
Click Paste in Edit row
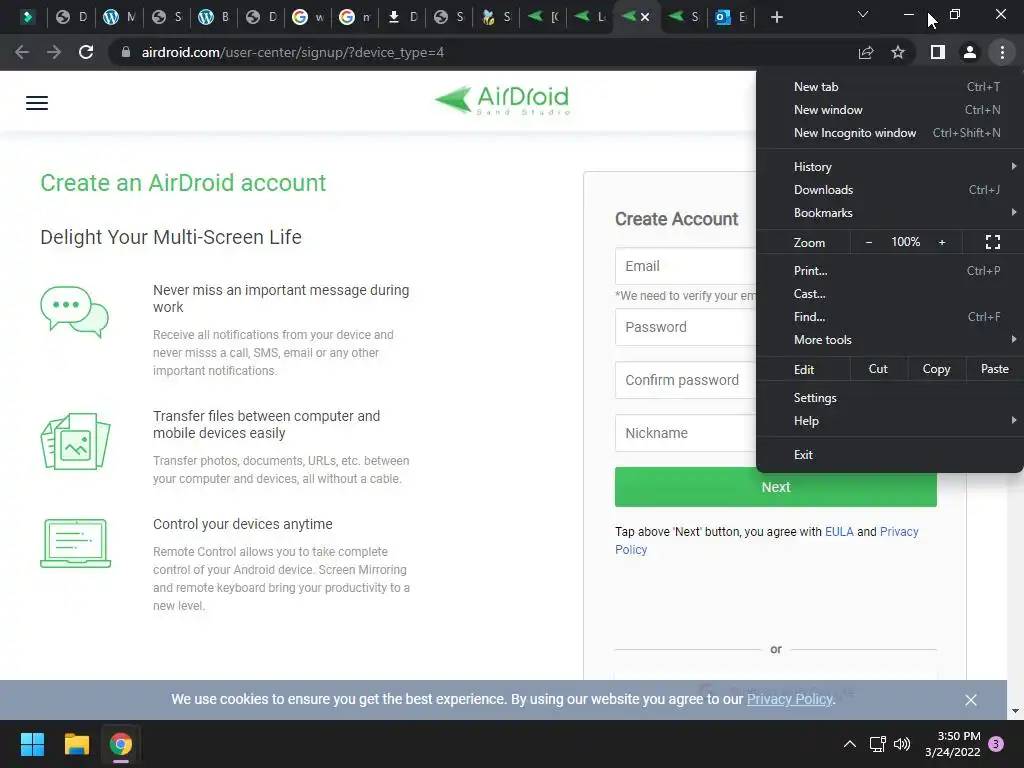point(994,369)
